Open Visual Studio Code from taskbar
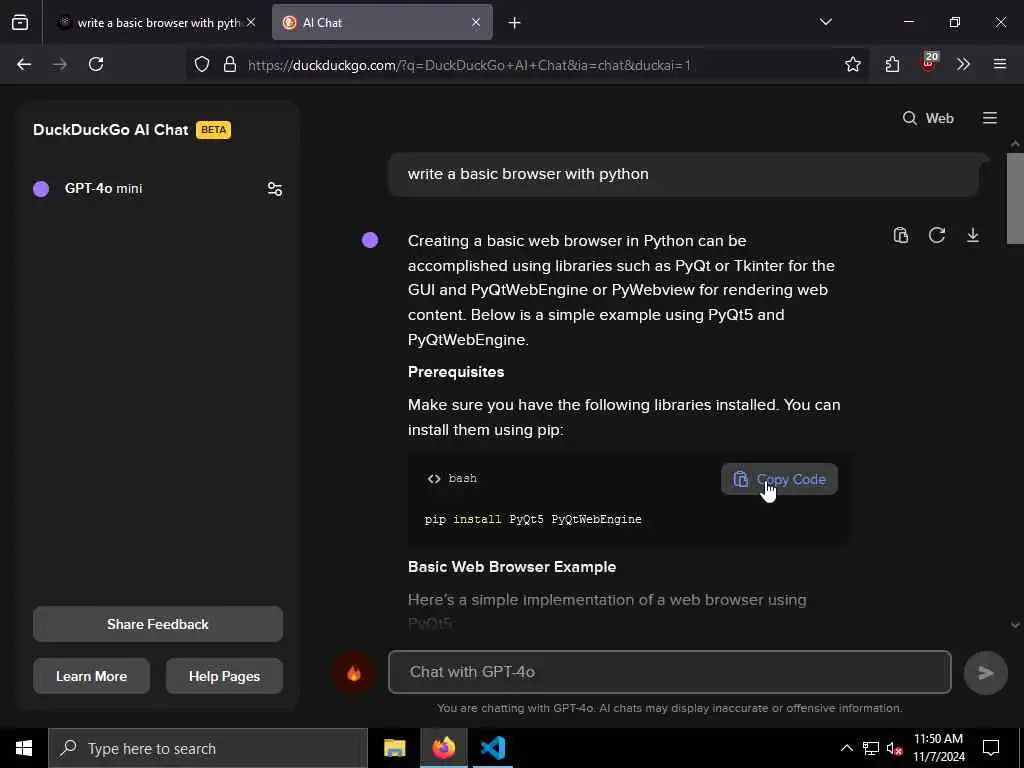 [x=492, y=748]
